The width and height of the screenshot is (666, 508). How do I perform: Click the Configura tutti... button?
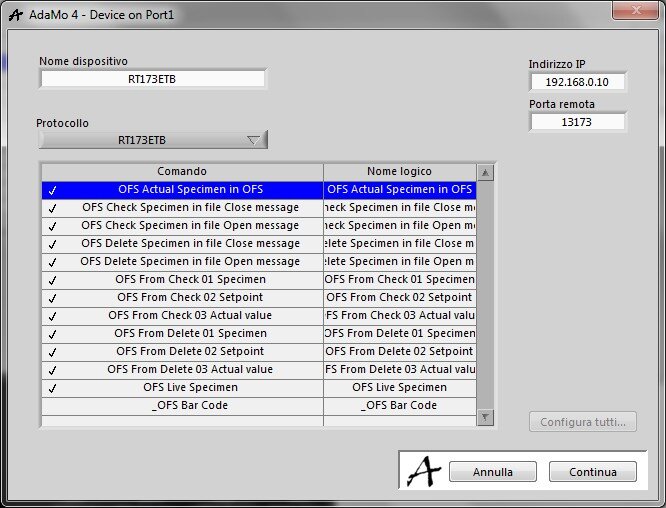tap(583, 422)
